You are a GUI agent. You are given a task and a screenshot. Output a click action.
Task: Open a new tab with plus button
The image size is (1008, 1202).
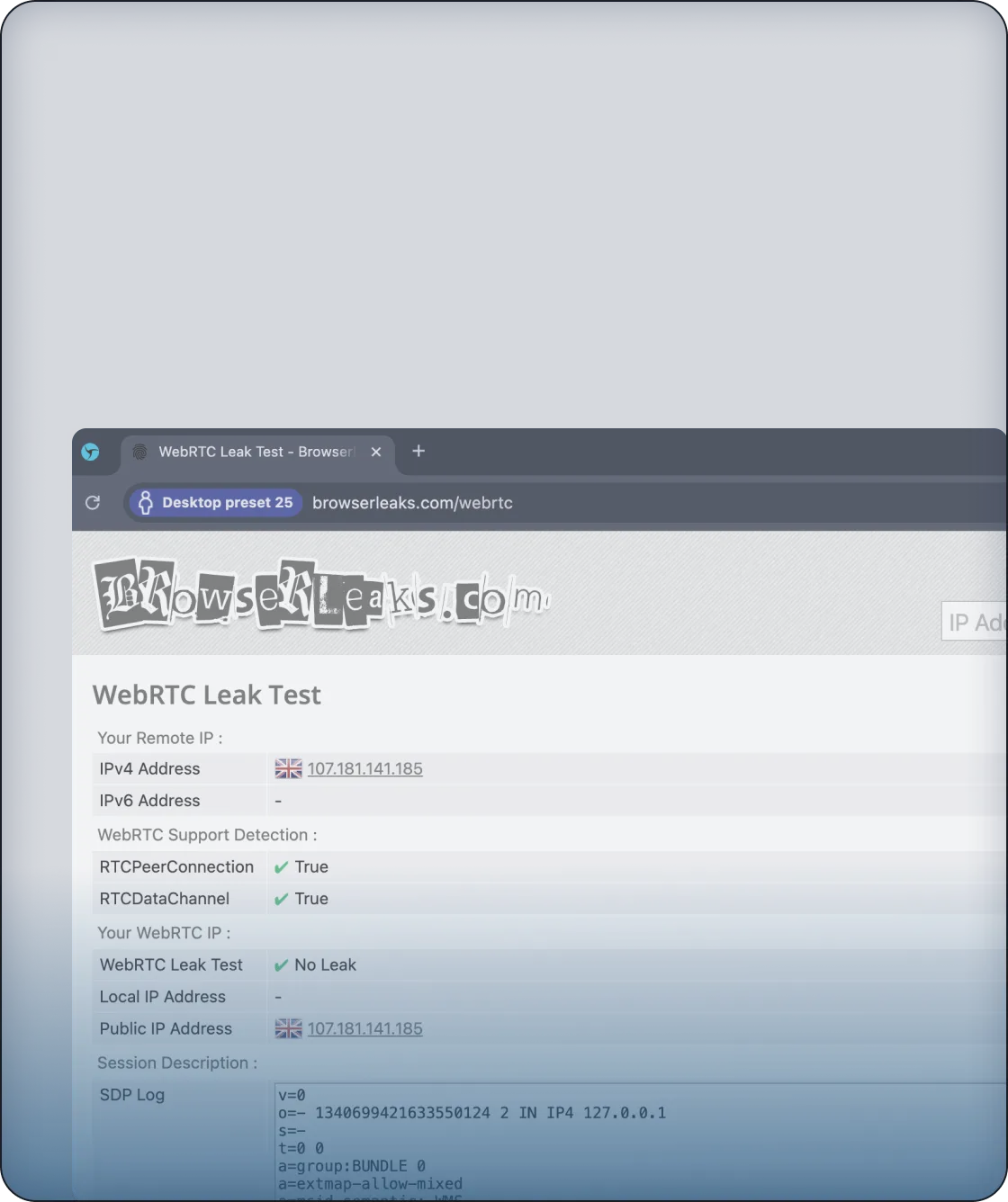pyautogui.click(x=418, y=451)
